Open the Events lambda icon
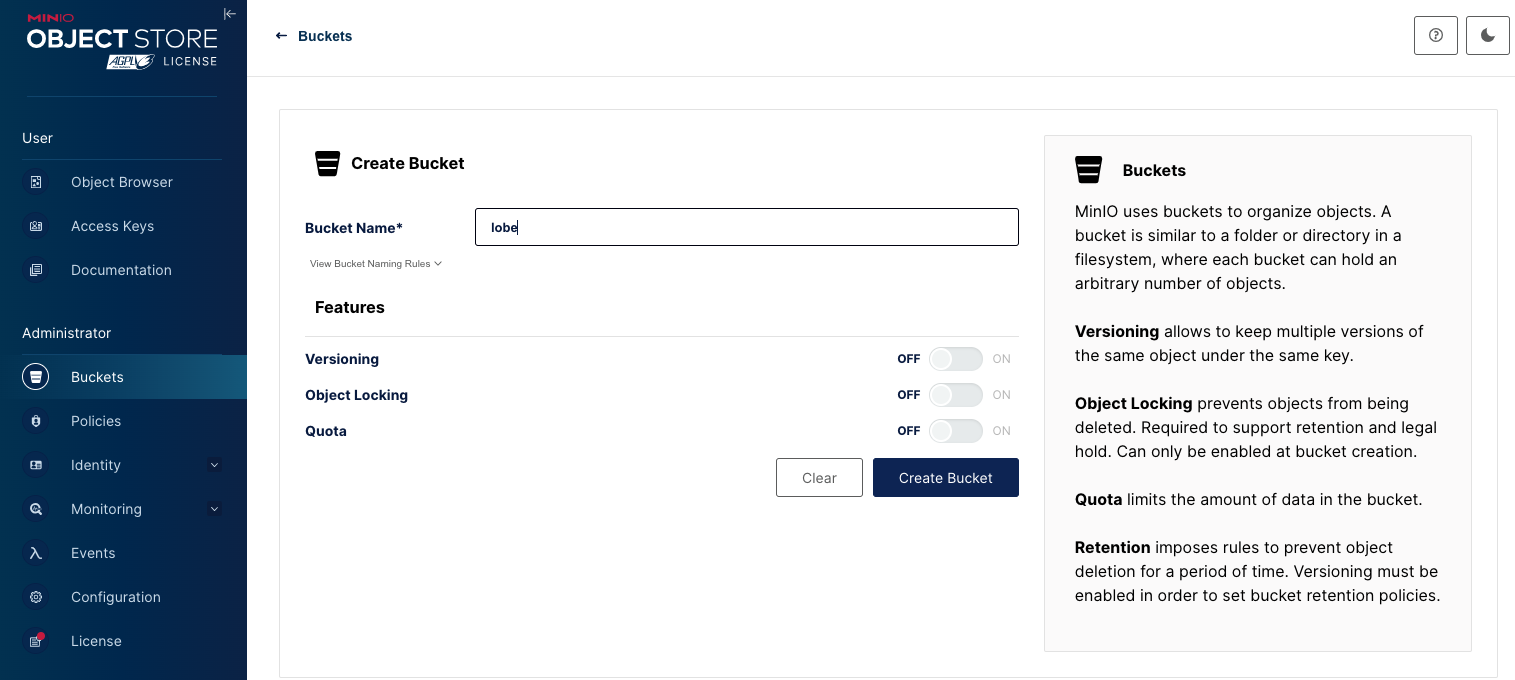The image size is (1515, 680). pyautogui.click(x=36, y=553)
